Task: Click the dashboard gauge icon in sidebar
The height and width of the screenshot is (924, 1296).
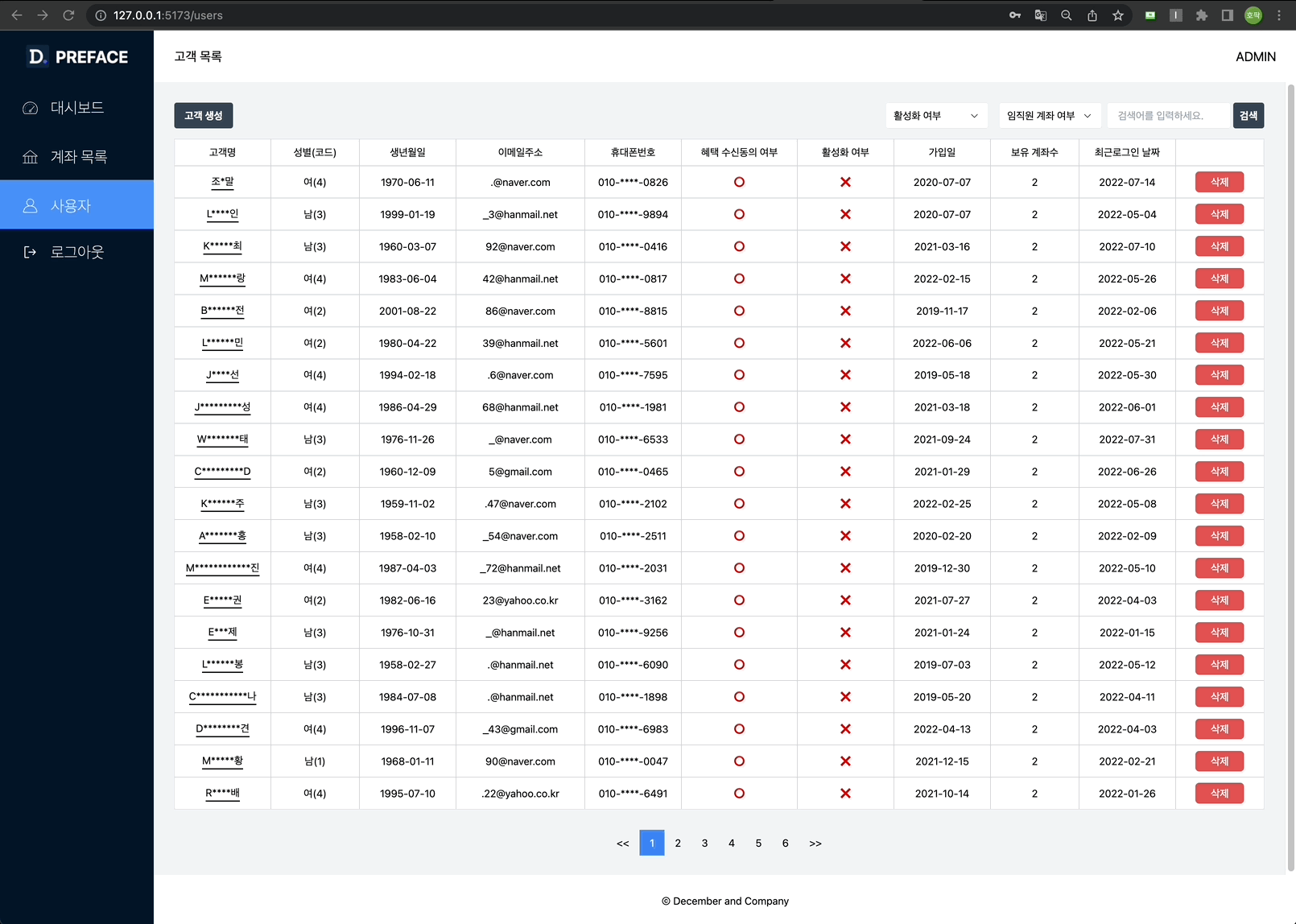Action: click(31, 108)
